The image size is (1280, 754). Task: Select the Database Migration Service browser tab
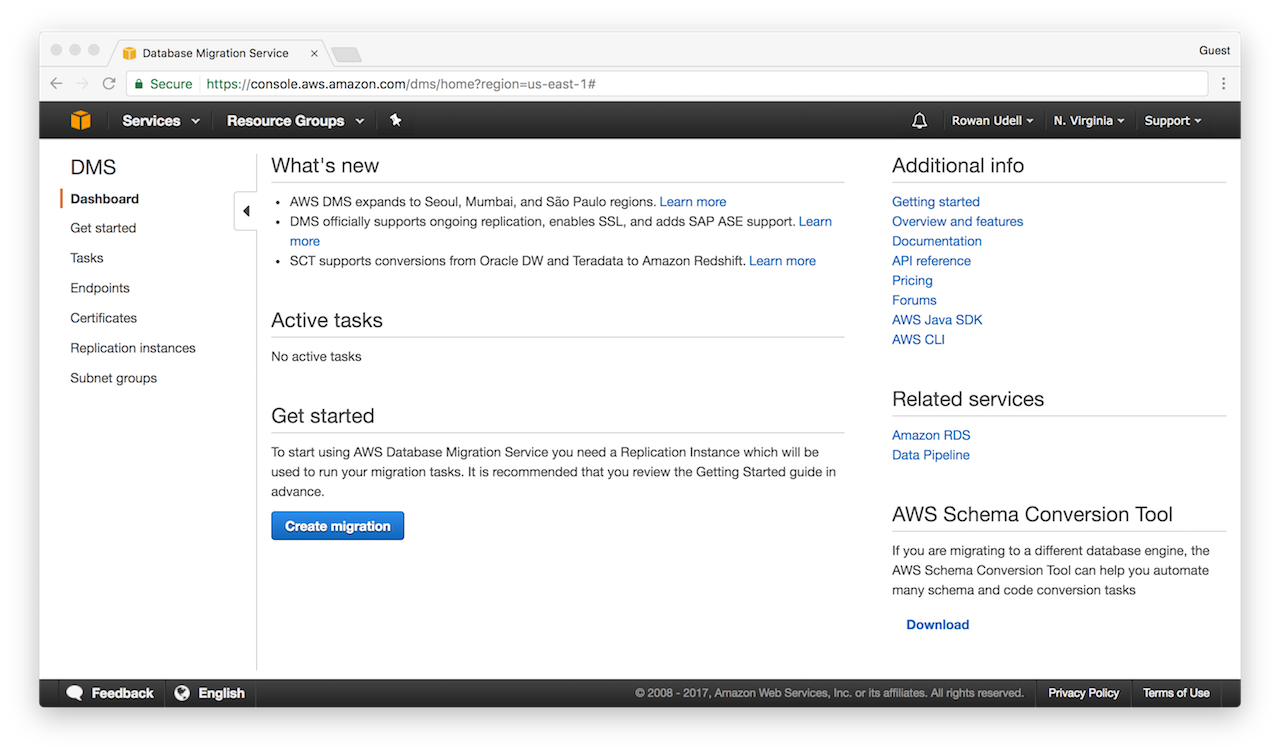[x=218, y=53]
